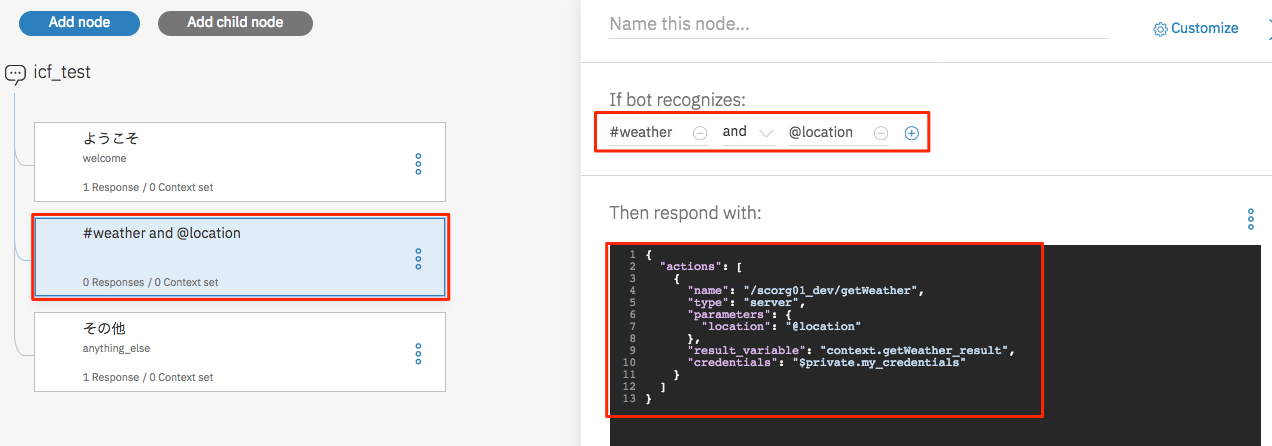This screenshot has height=446, width=1272.
Task: Remove the @location condition with the minus icon
Action: point(881,133)
